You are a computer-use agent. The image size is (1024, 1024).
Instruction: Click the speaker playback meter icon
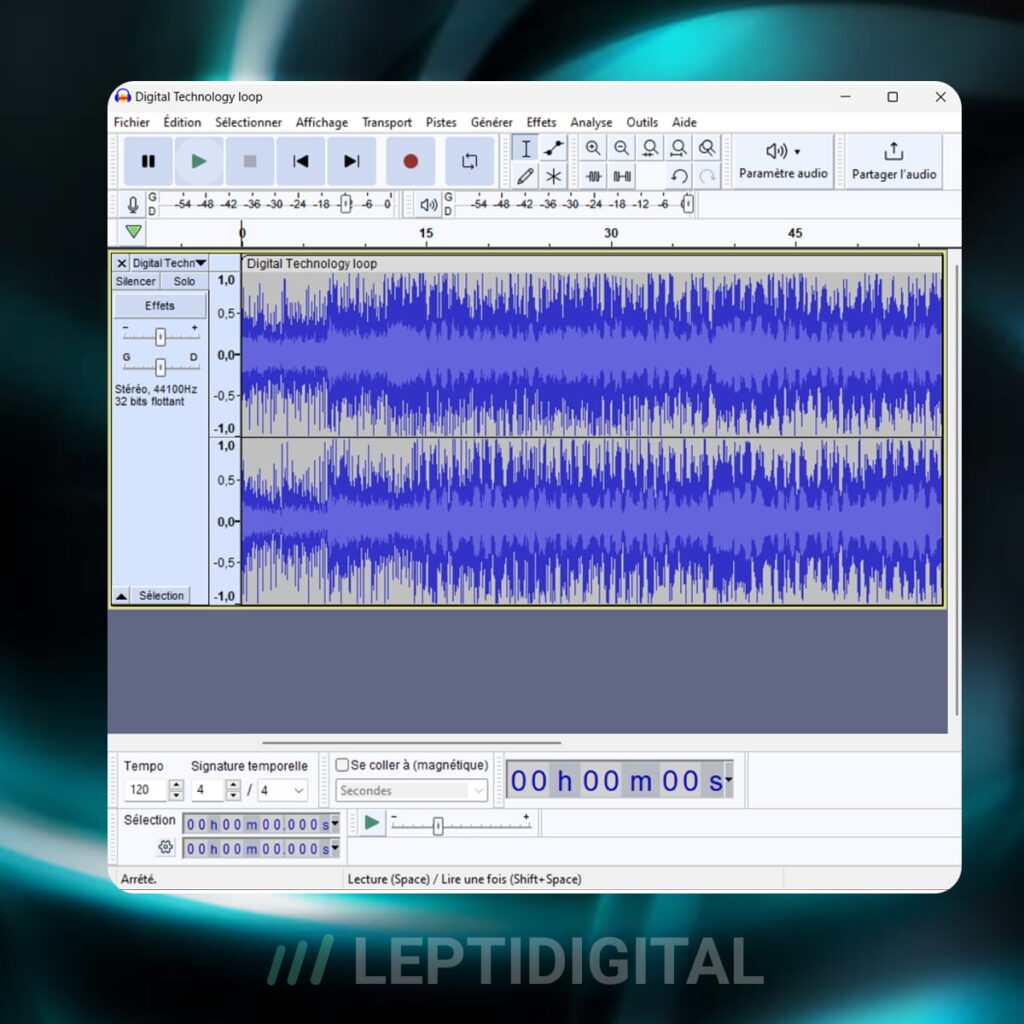pos(428,204)
